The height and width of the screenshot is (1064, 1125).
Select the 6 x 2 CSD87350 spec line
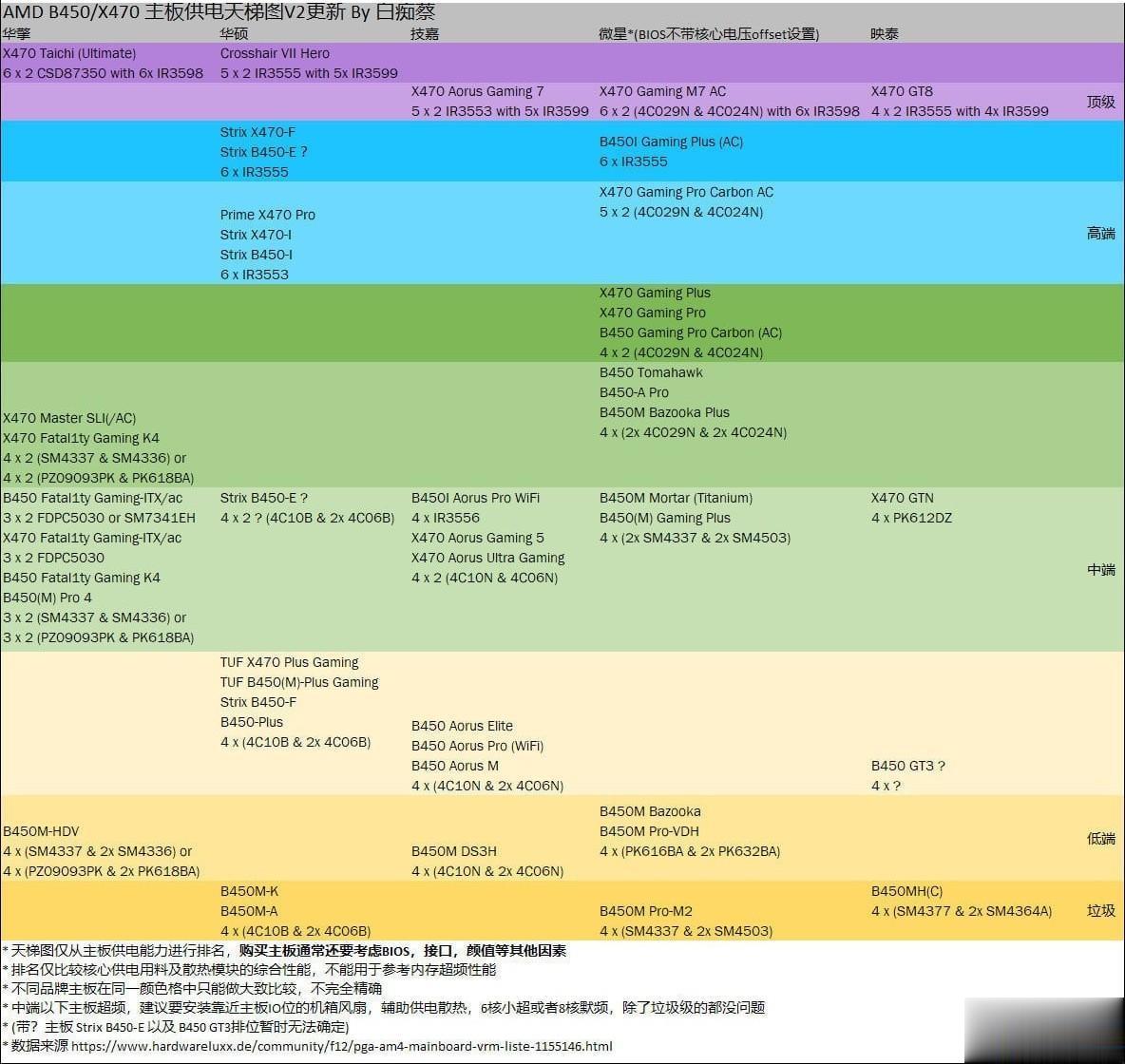click(104, 73)
